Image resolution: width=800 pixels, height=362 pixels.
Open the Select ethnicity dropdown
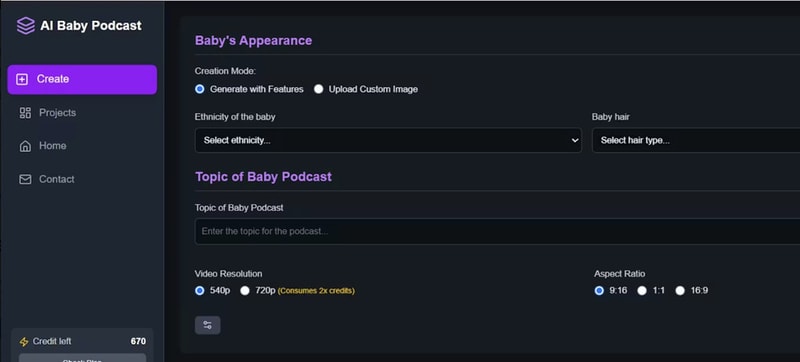click(388, 140)
